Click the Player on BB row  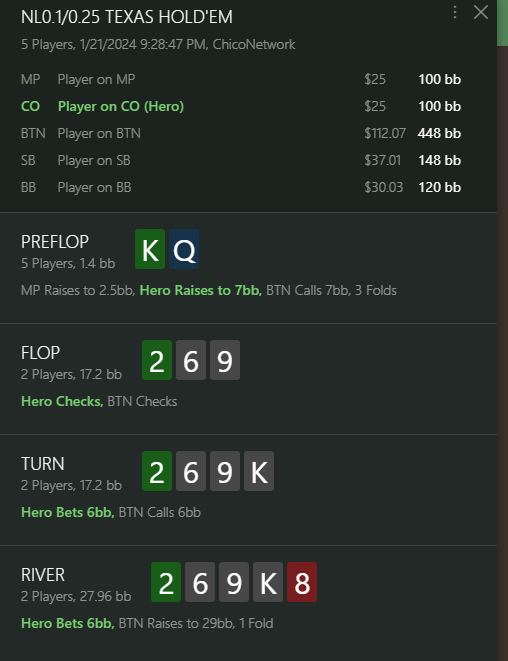[241, 187]
